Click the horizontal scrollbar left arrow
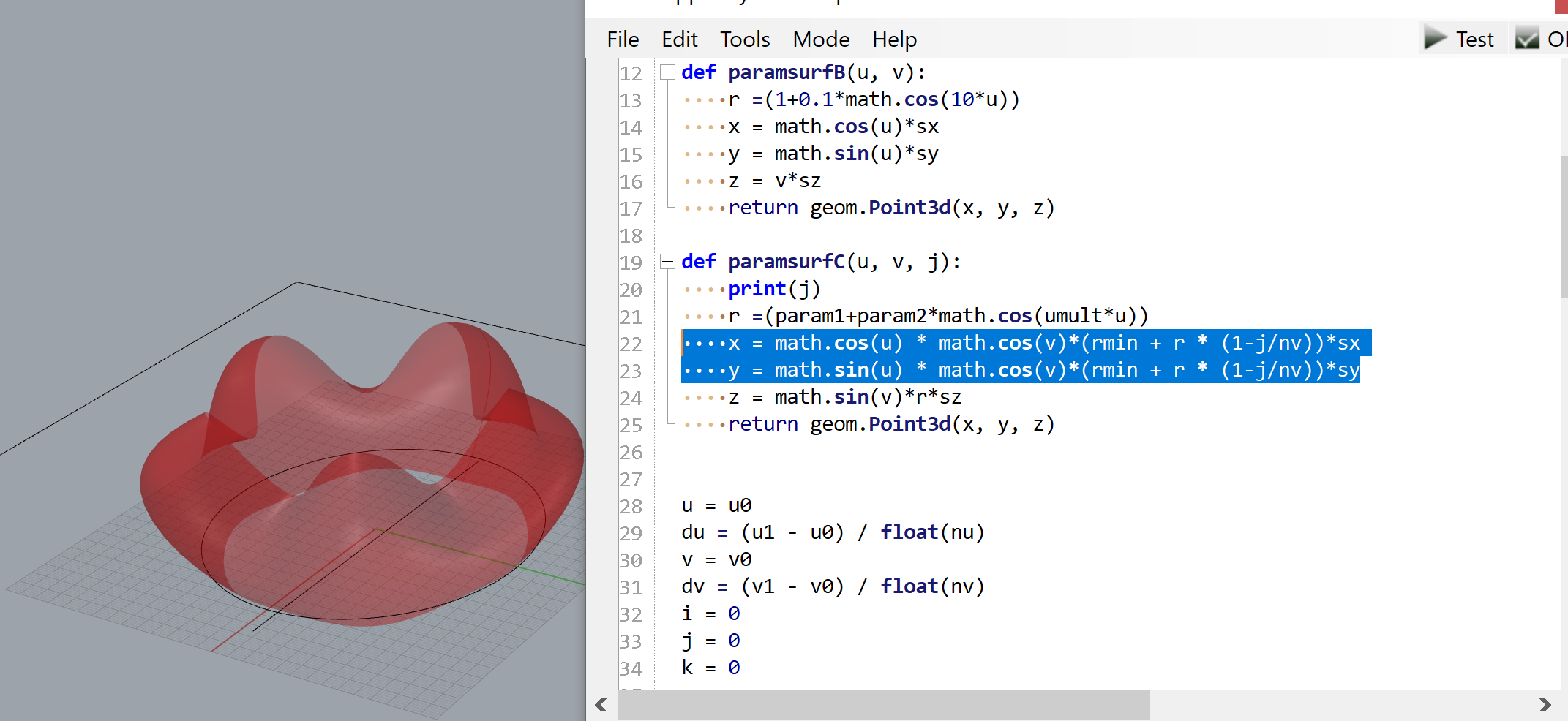 tap(601, 705)
